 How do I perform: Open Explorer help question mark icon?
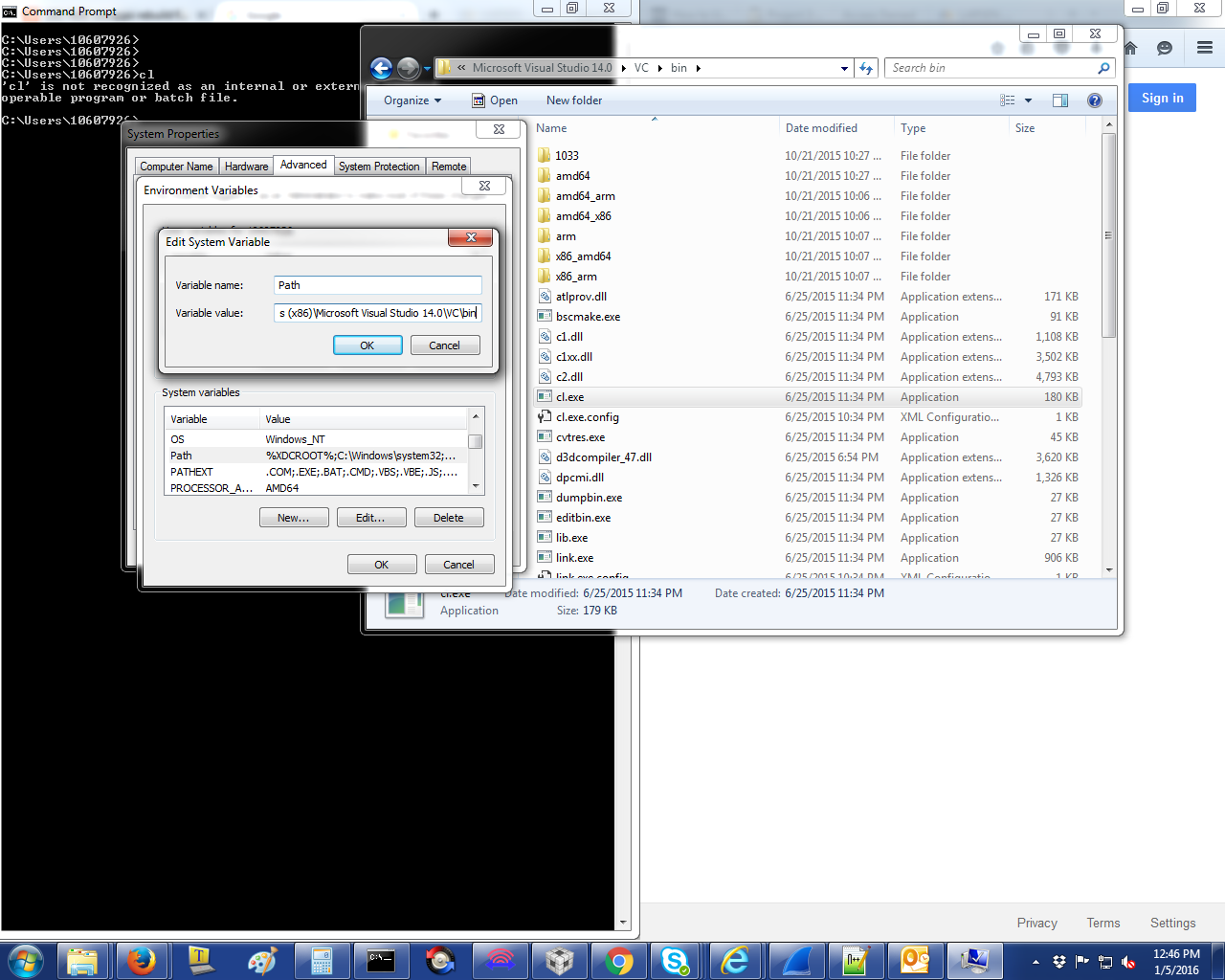(x=1095, y=100)
